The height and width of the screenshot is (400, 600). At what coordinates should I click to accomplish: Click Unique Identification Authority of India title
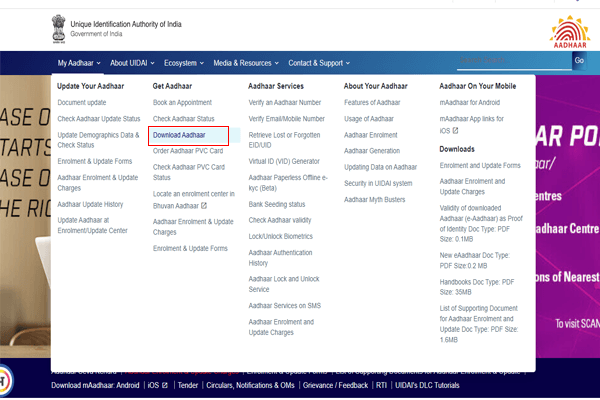tap(126, 24)
